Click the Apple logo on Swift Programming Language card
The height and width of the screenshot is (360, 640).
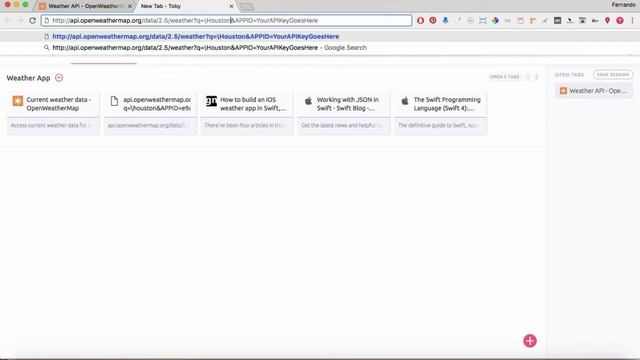pyautogui.click(x=405, y=100)
